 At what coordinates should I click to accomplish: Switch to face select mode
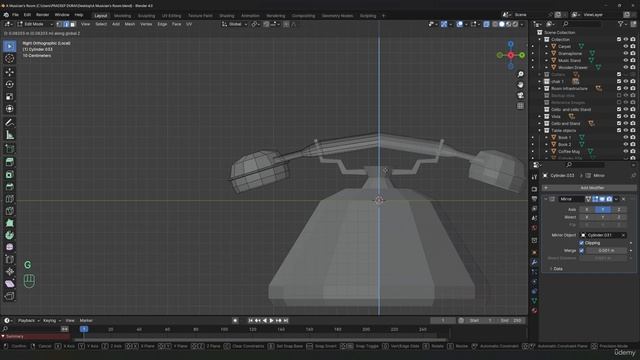[73, 24]
